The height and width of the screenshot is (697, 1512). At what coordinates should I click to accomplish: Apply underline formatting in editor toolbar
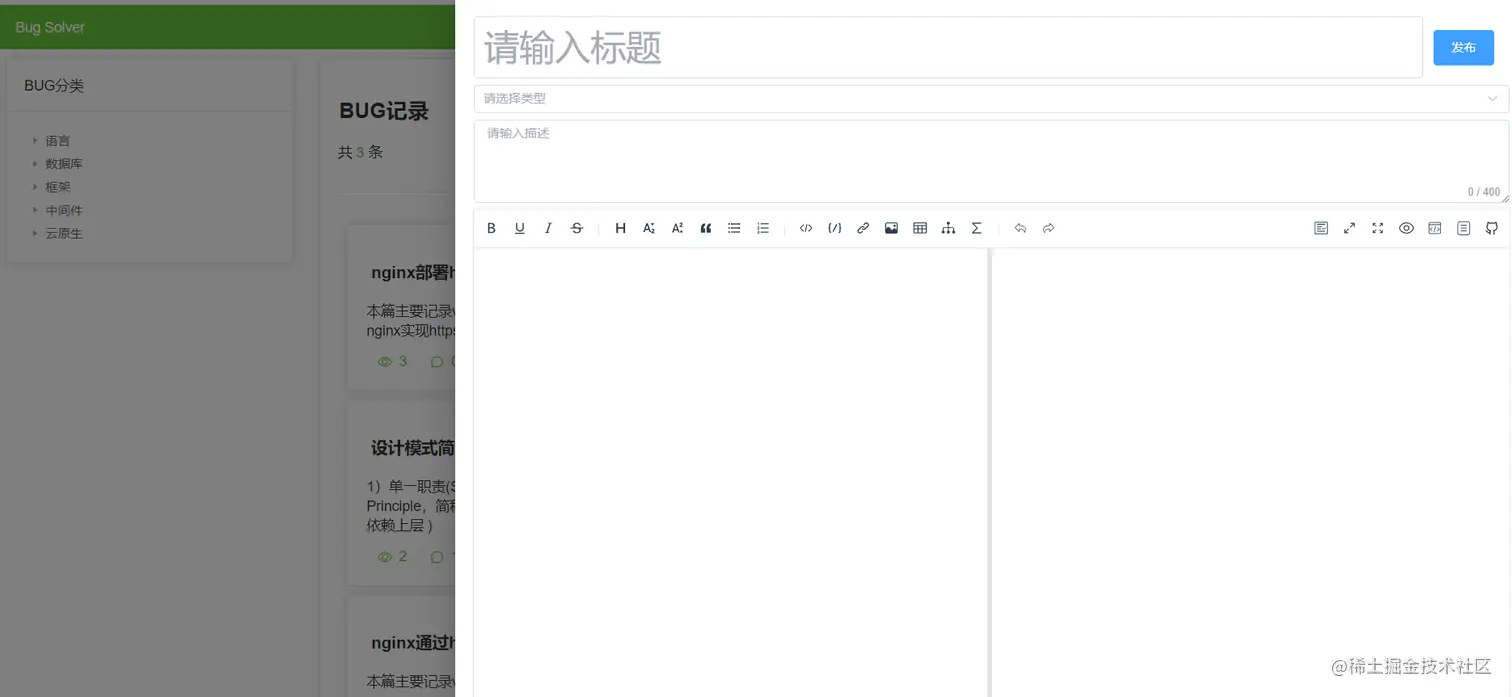point(520,228)
